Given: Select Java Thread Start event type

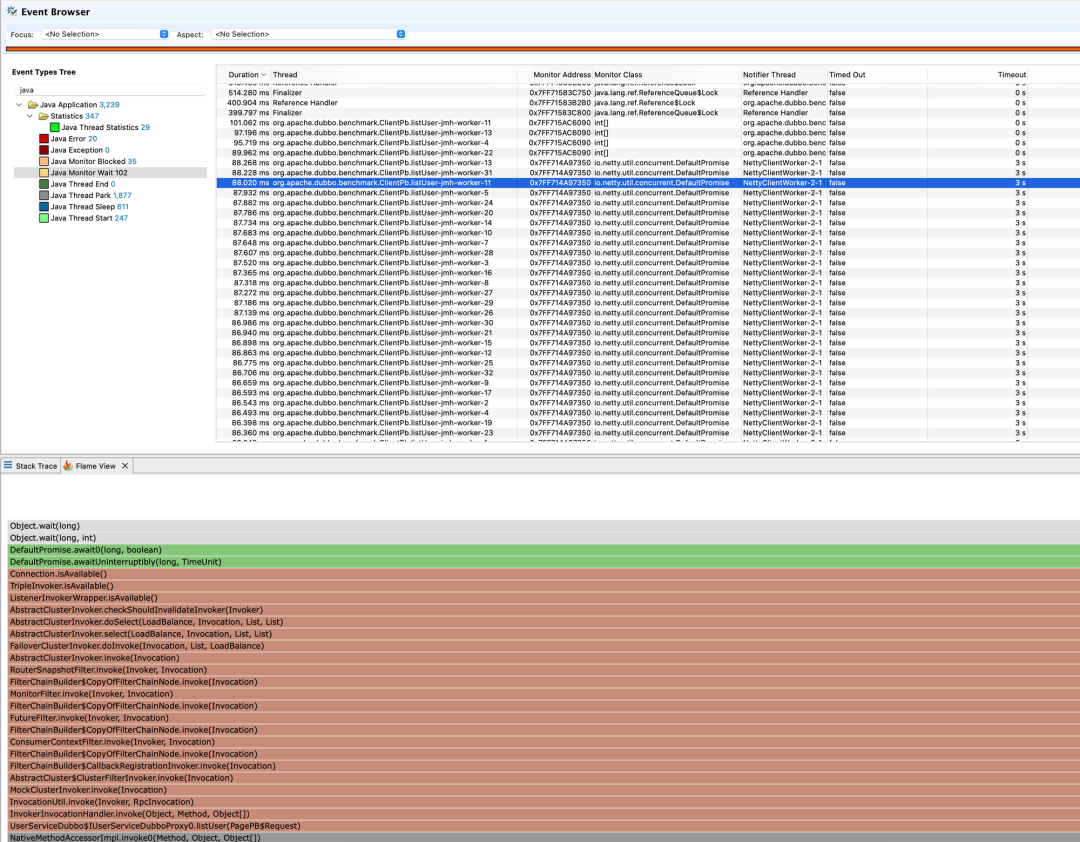Looking at the screenshot, I should pyautogui.click(x=89, y=218).
